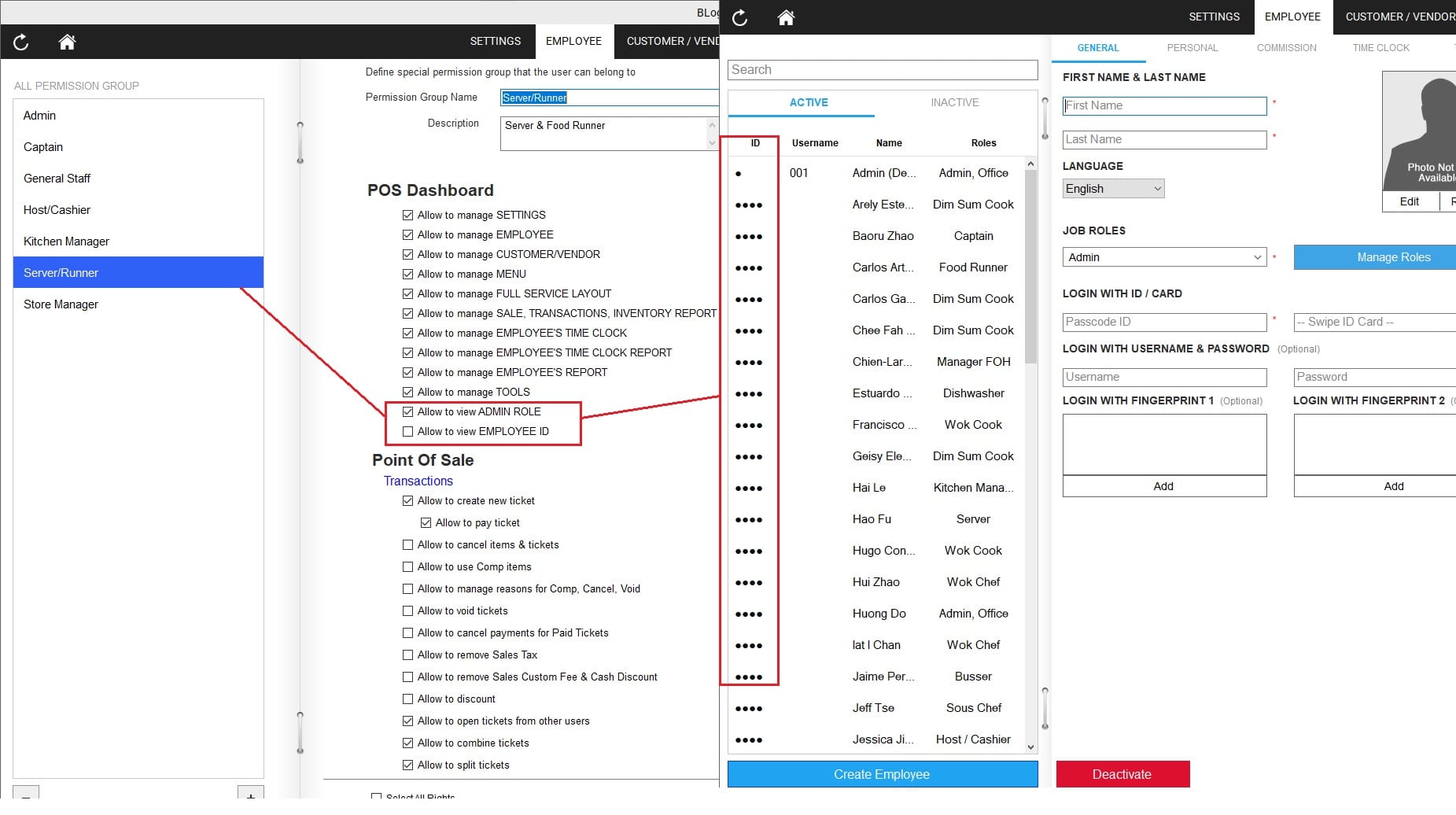The width and height of the screenshot is (1456, 815).
Task: Go home using the left window's house icon
Action: 67,42
